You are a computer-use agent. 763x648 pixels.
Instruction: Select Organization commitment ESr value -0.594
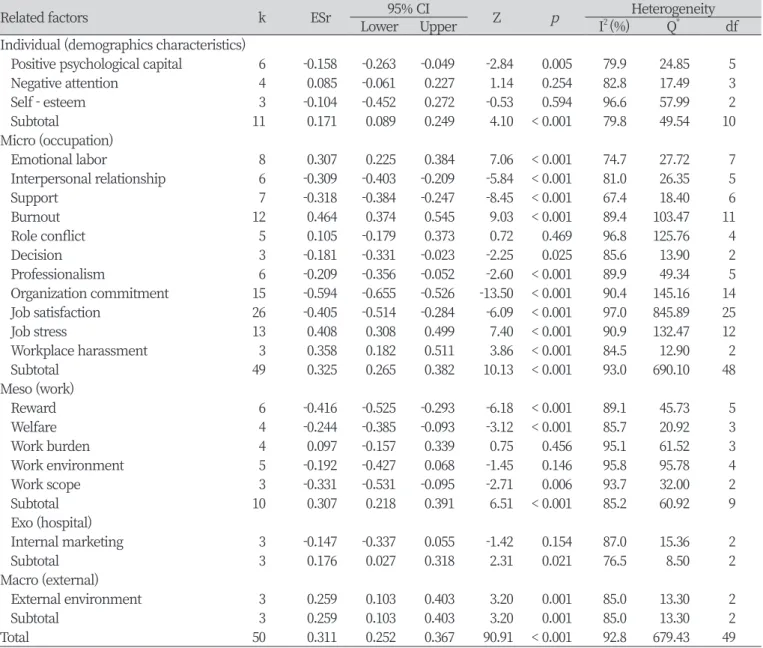point(320,293)
